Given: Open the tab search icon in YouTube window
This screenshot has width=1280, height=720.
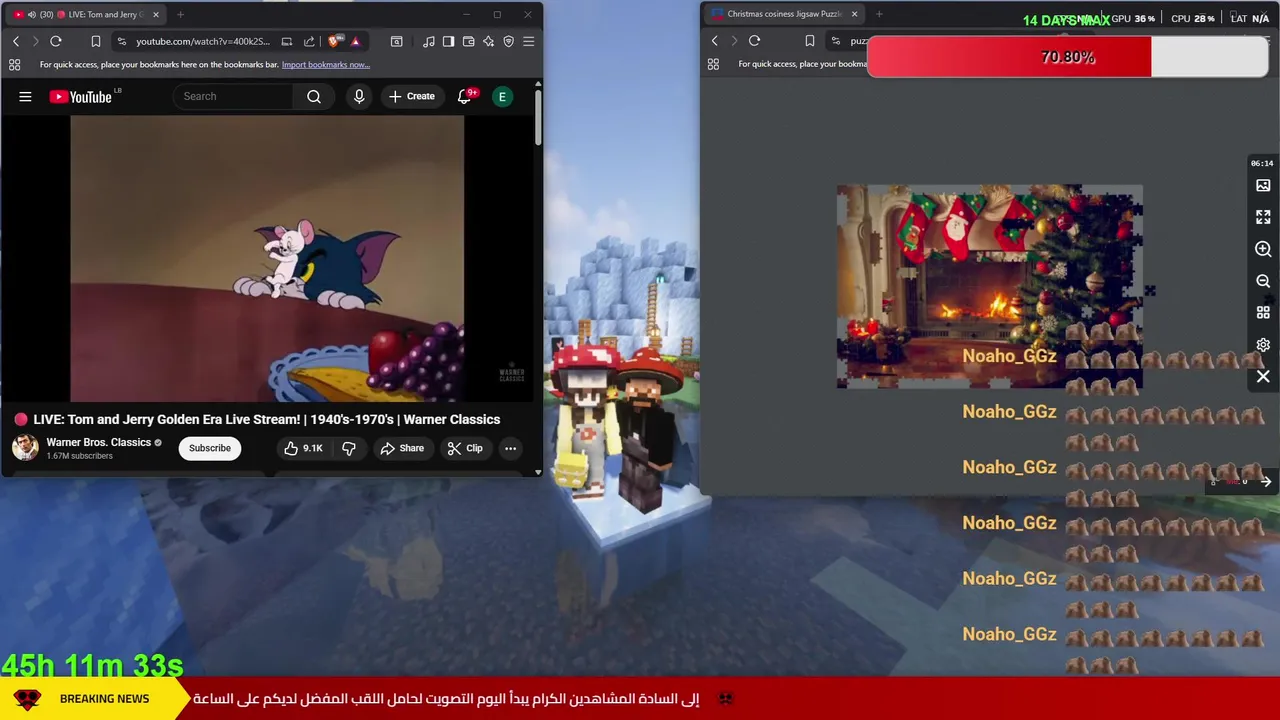Looking at the screenshot, I should tap(397, 41).
